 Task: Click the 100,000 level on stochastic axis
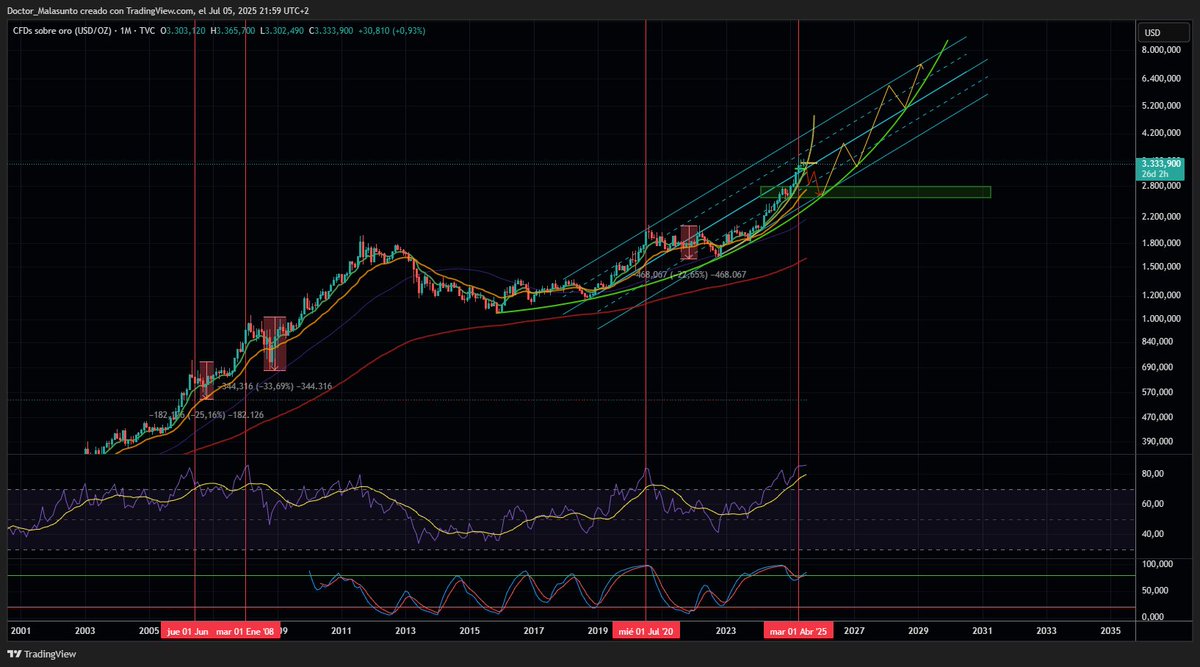(1157, 566)
